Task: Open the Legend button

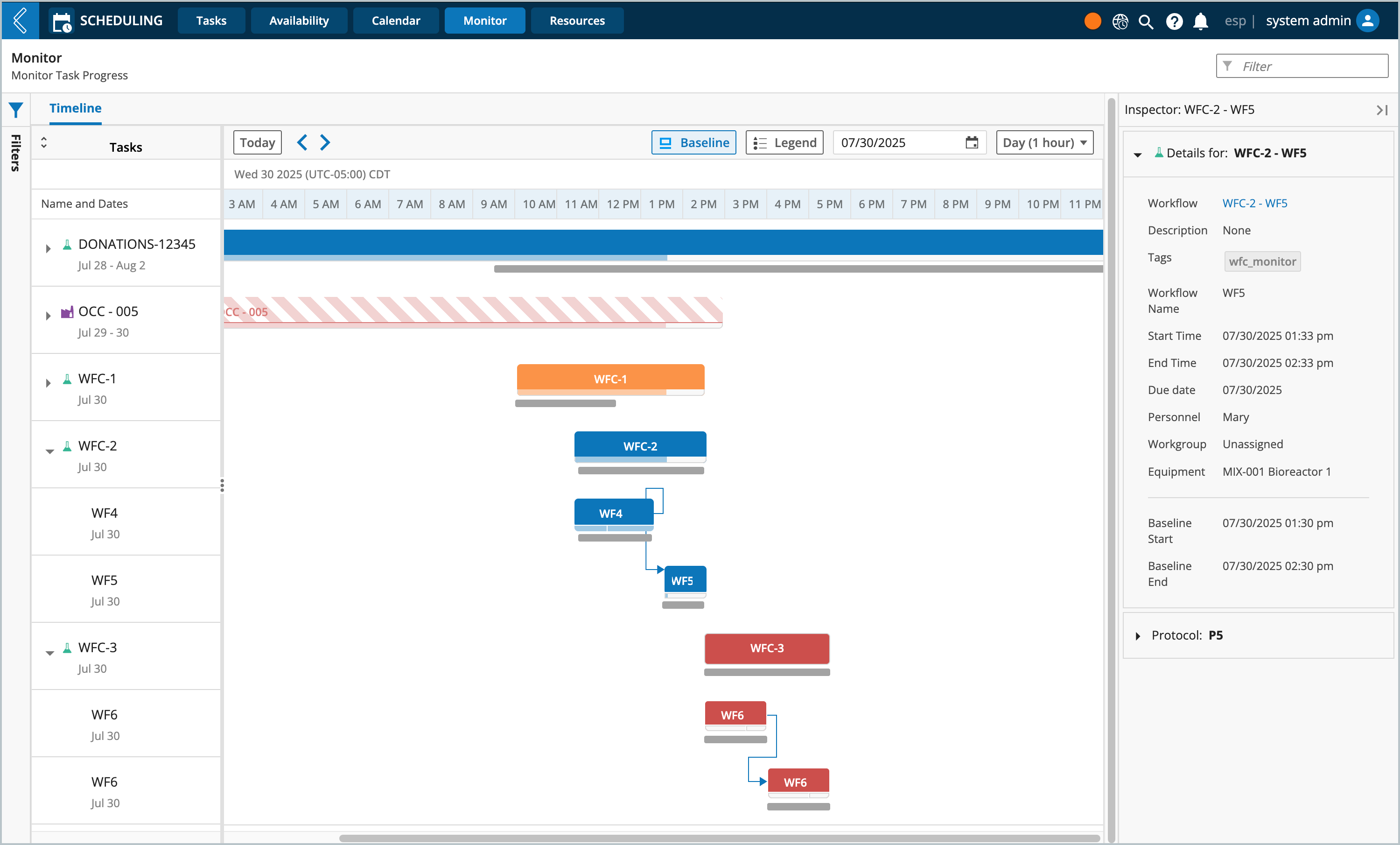Action: 784,142
